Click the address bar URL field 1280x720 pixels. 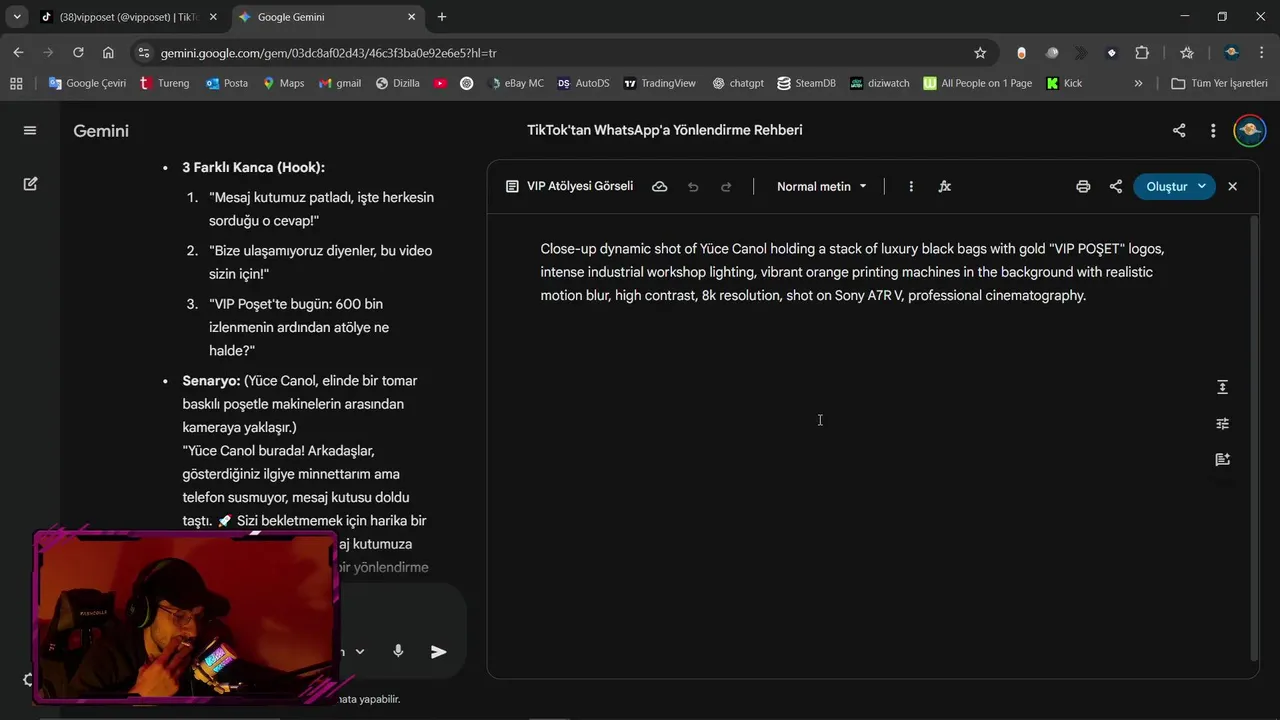pyautogui.click(x=560, y=53)
